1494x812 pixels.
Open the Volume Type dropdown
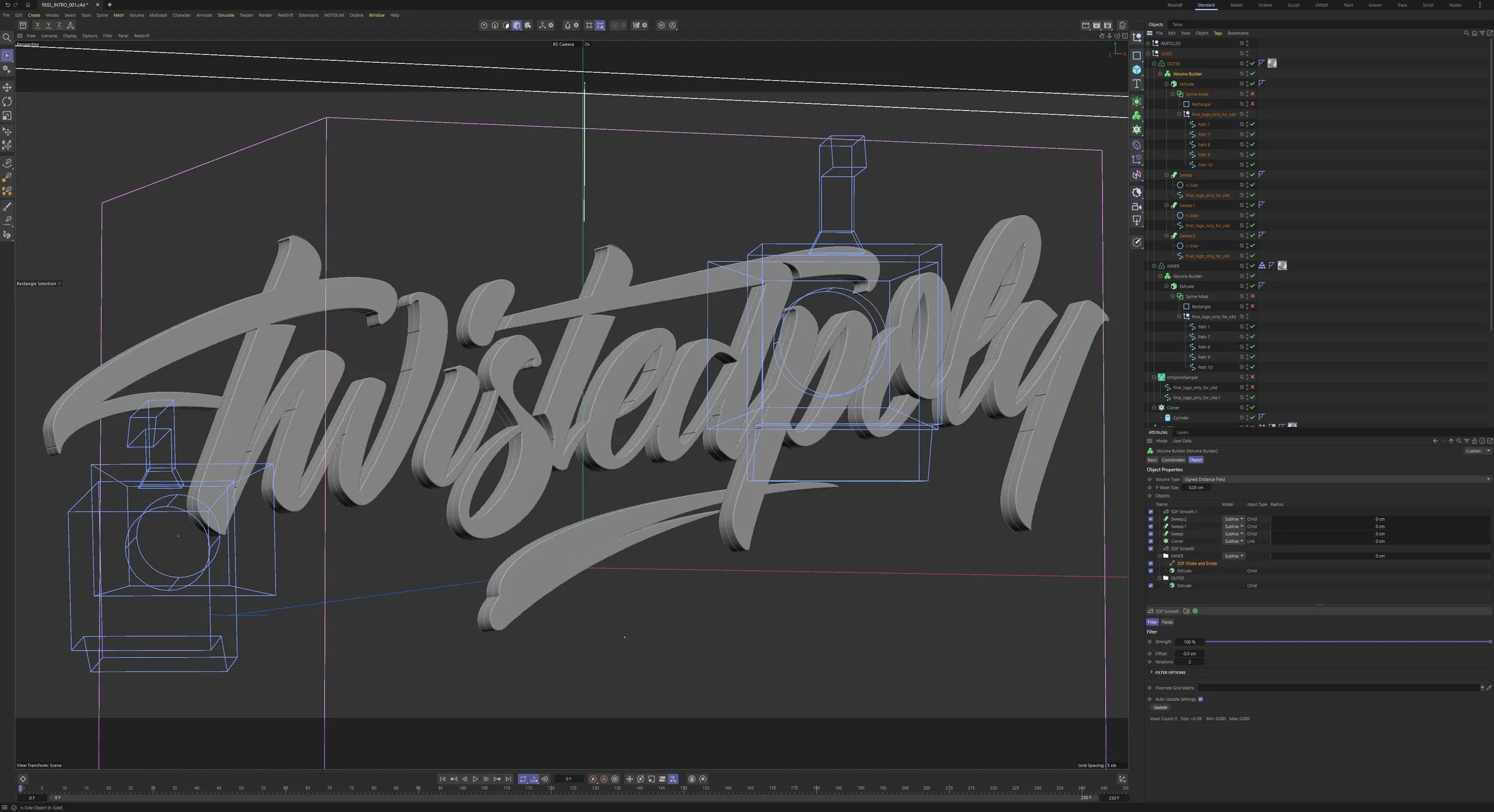1336,479
